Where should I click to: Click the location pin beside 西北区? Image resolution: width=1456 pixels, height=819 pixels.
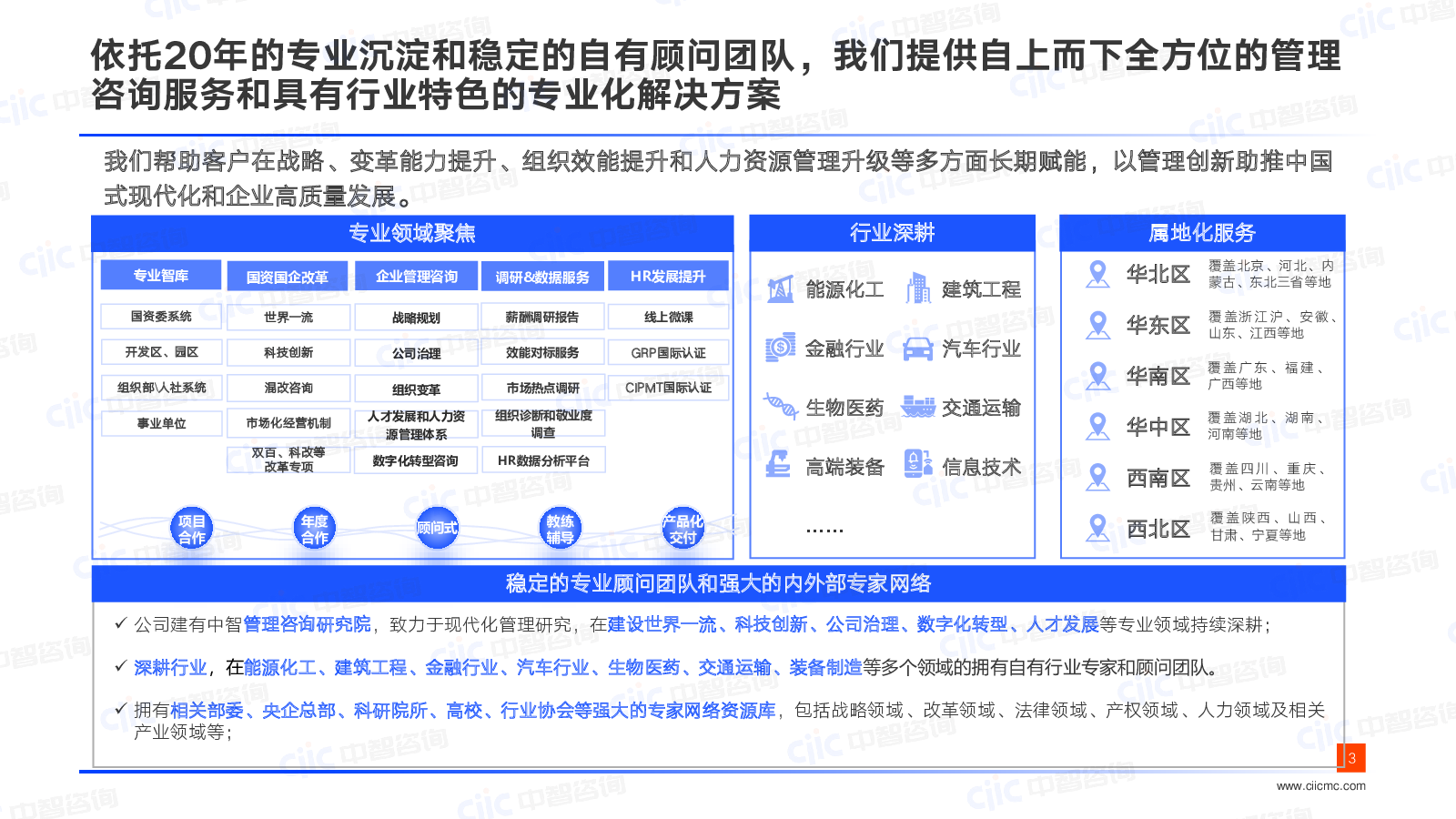1098,529
